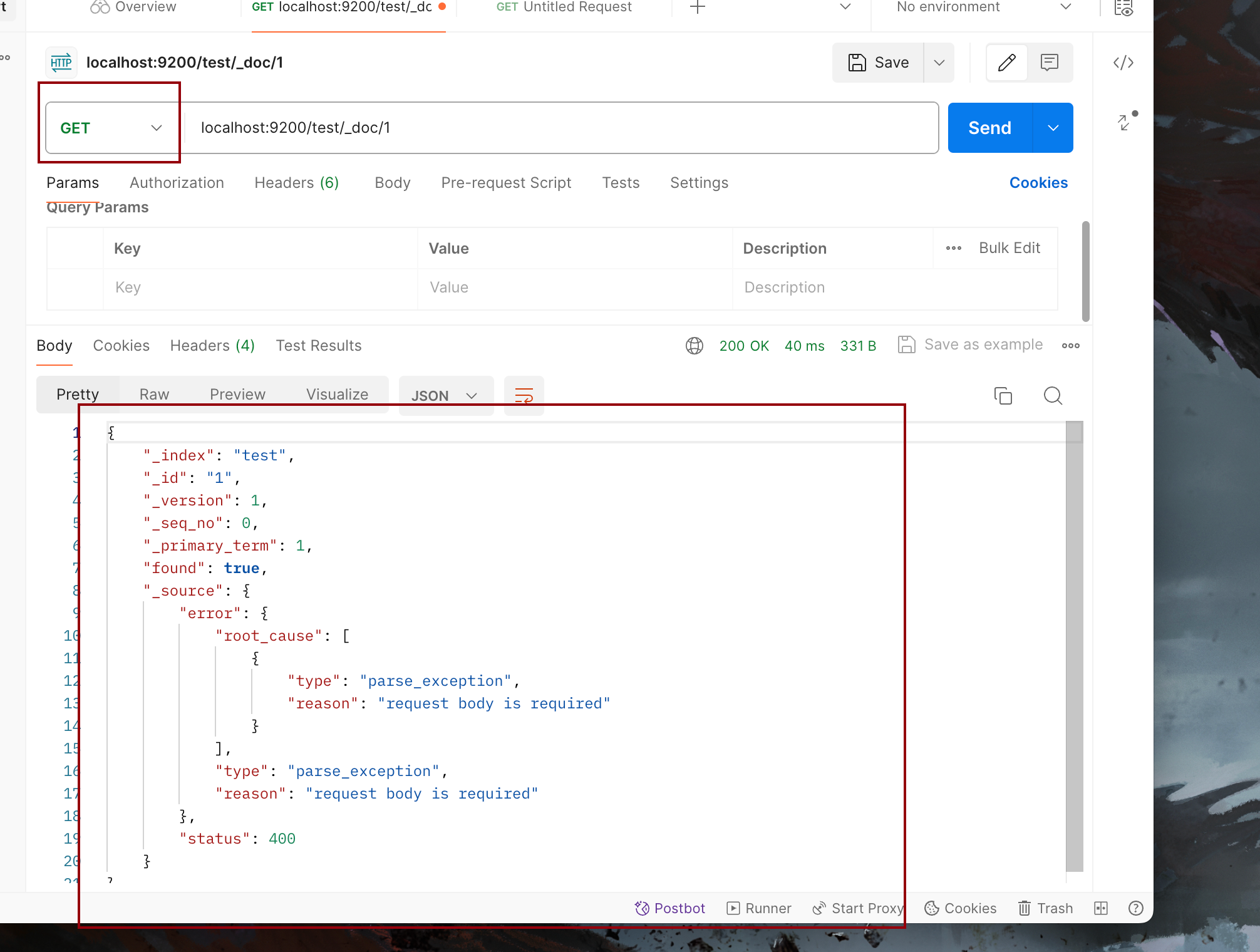The height and width of the screenshot is (952, 1260).
Task: Open the Cookies manager in the footer
Action: click(961, 908)
